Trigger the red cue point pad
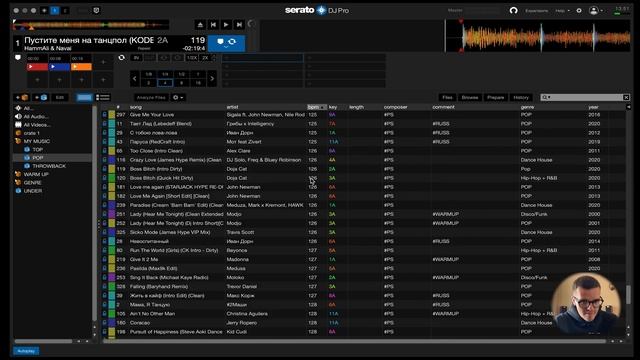 click(x=37, y=67)
